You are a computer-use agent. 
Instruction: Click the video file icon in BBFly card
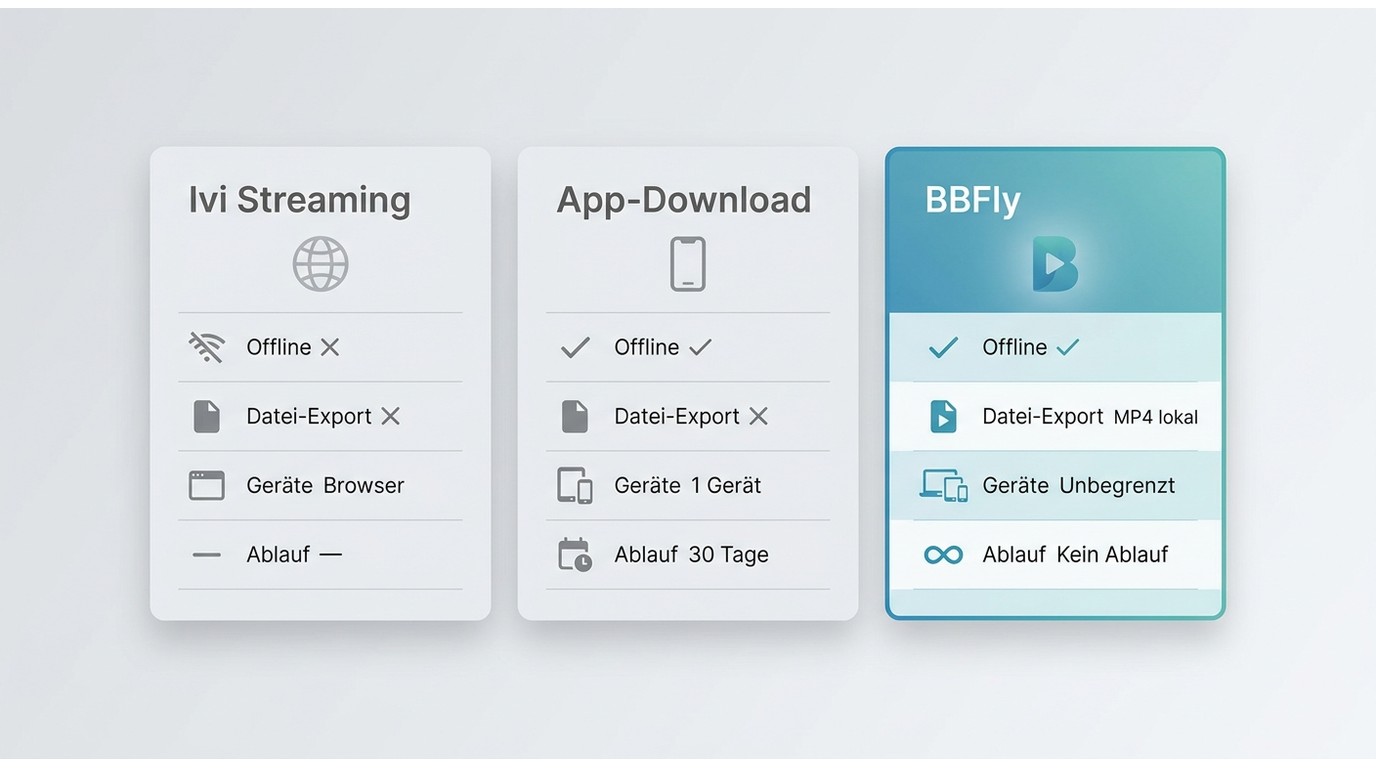[x=943, y=416]
